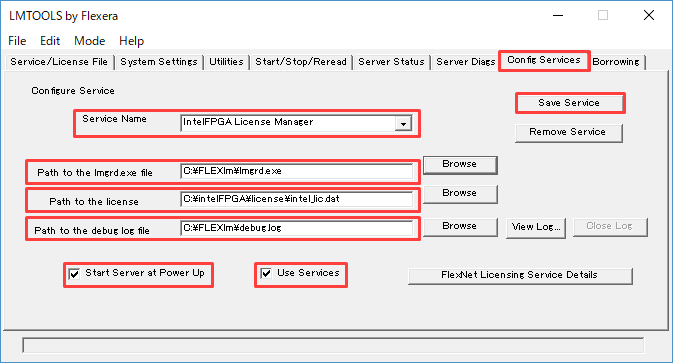Image resolution: width=673 pixels, height=363 pixels.
Task: Switch to Server Diags tab
Action: [466, 62]
